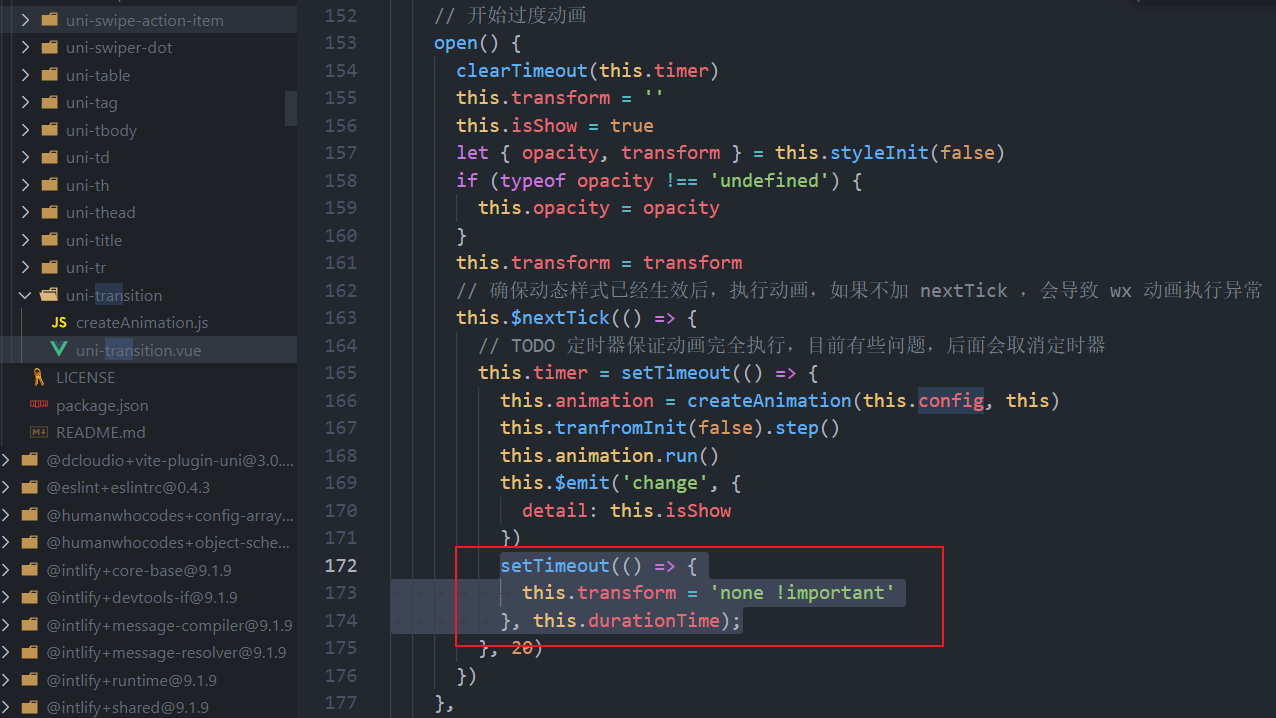Screen dimensions: 1276x718
Task: Click the project tree scrollbar thumb
Action: [x=291, y=108]
